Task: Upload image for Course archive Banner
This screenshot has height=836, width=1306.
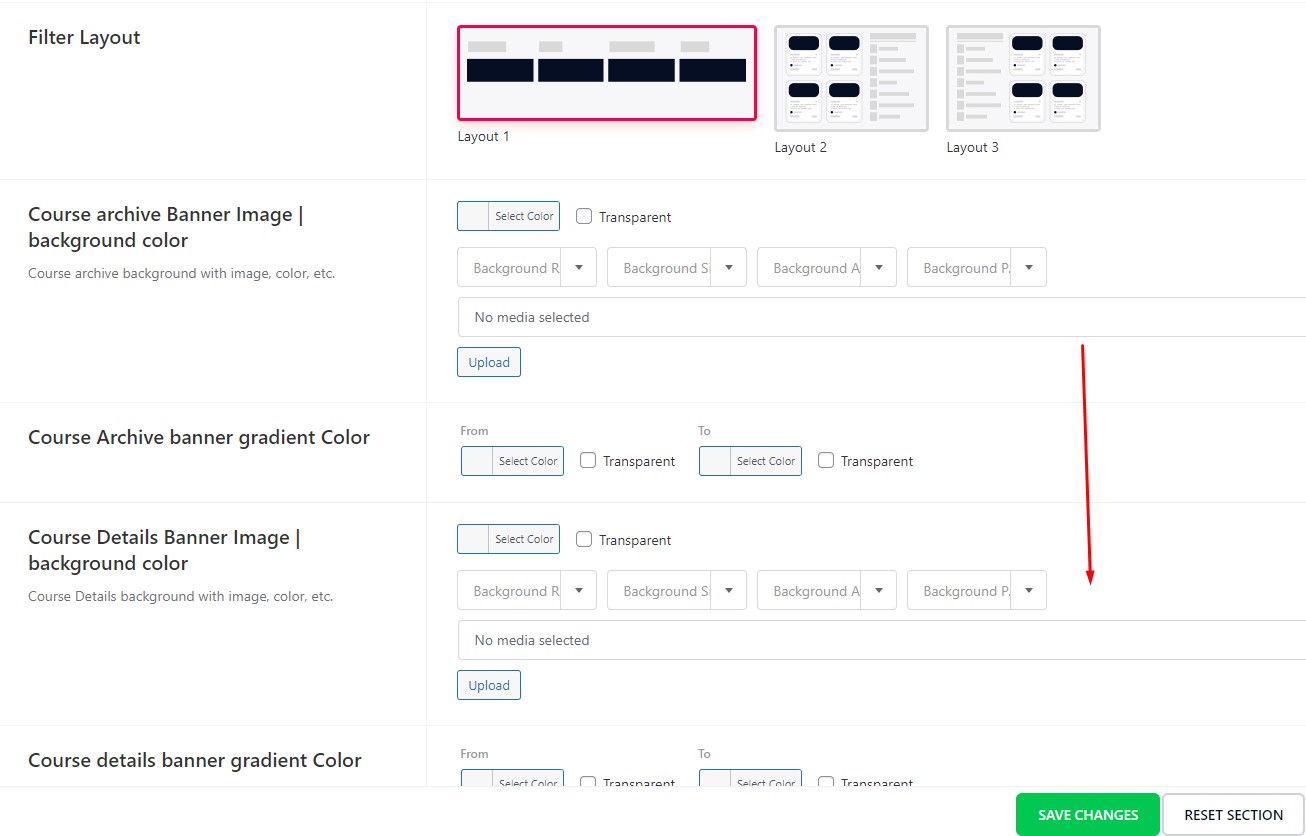Action: click(x=489, y=362)
